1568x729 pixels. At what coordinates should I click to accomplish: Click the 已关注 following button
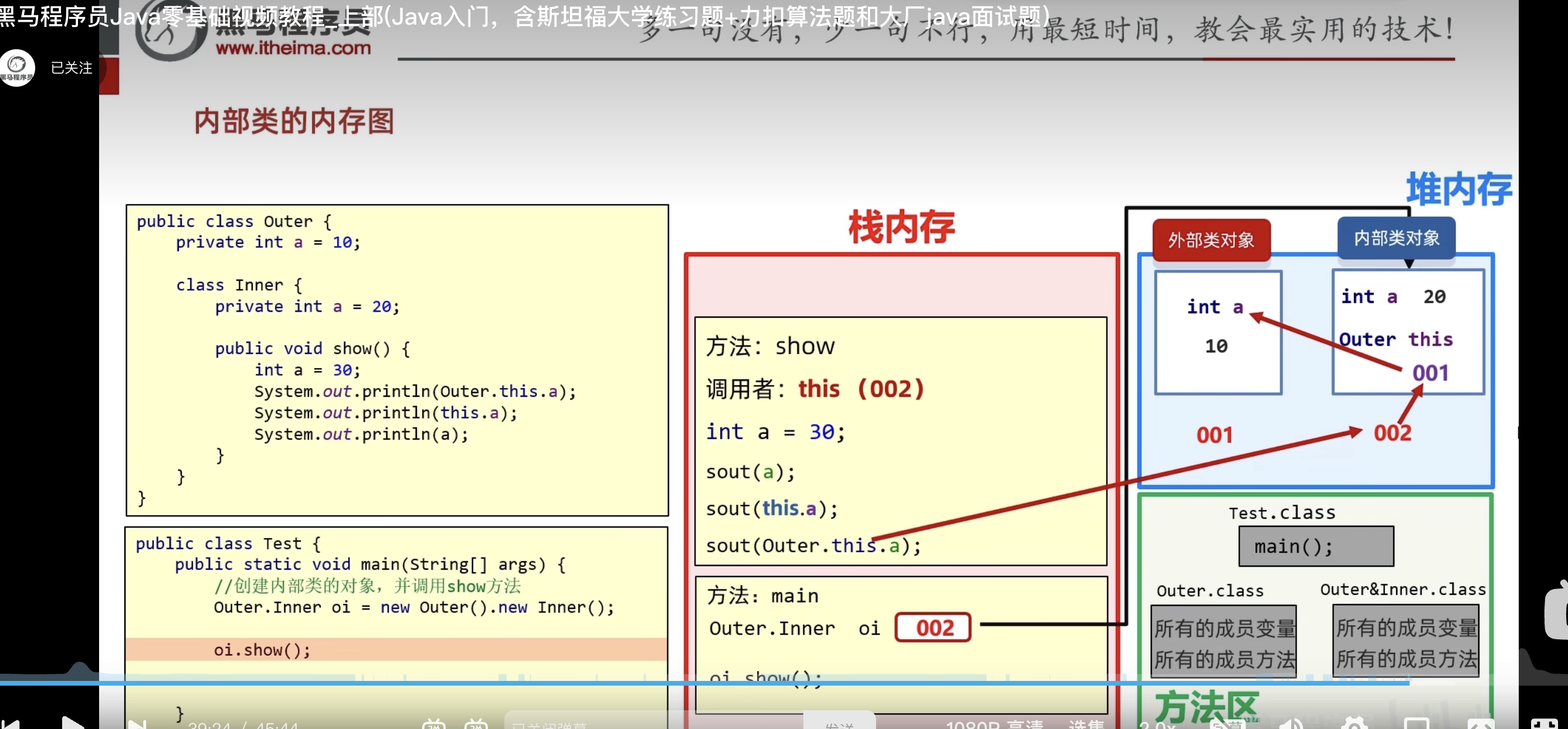pos(72,67)
